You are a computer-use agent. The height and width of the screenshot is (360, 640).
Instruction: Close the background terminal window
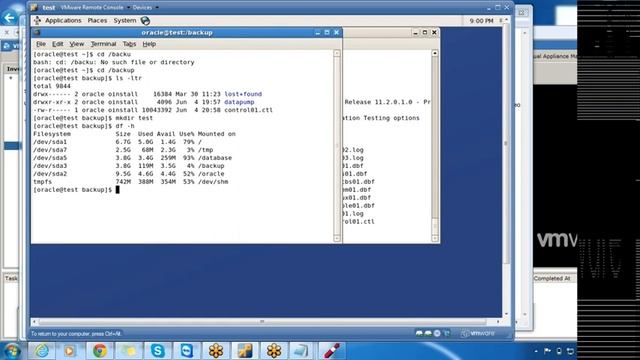pyautogui.click(x=434, y=32)
